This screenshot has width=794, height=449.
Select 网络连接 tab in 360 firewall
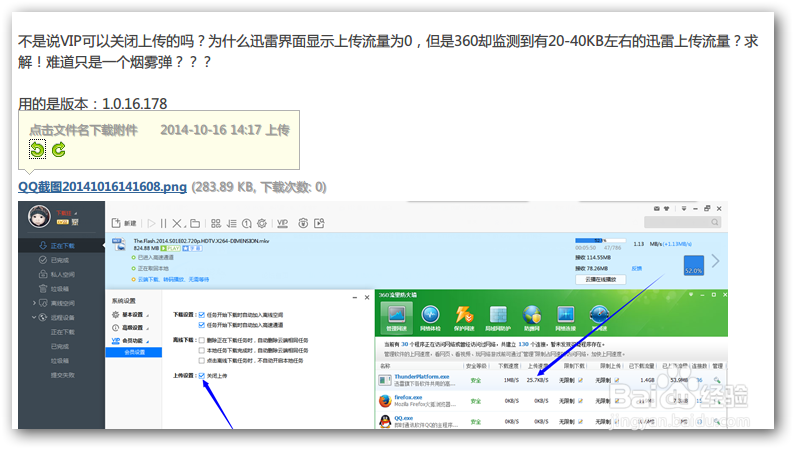(x=565, y=318)
